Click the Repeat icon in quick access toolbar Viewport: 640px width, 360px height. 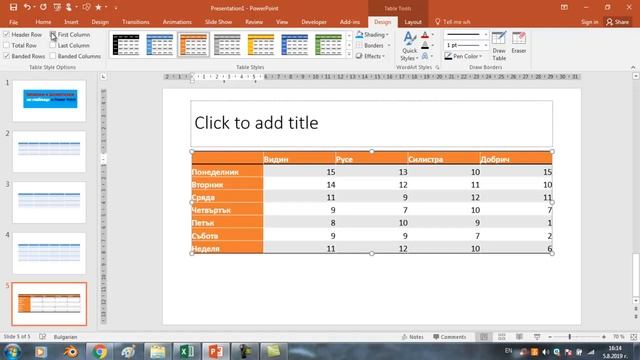(x=43, y=7)
